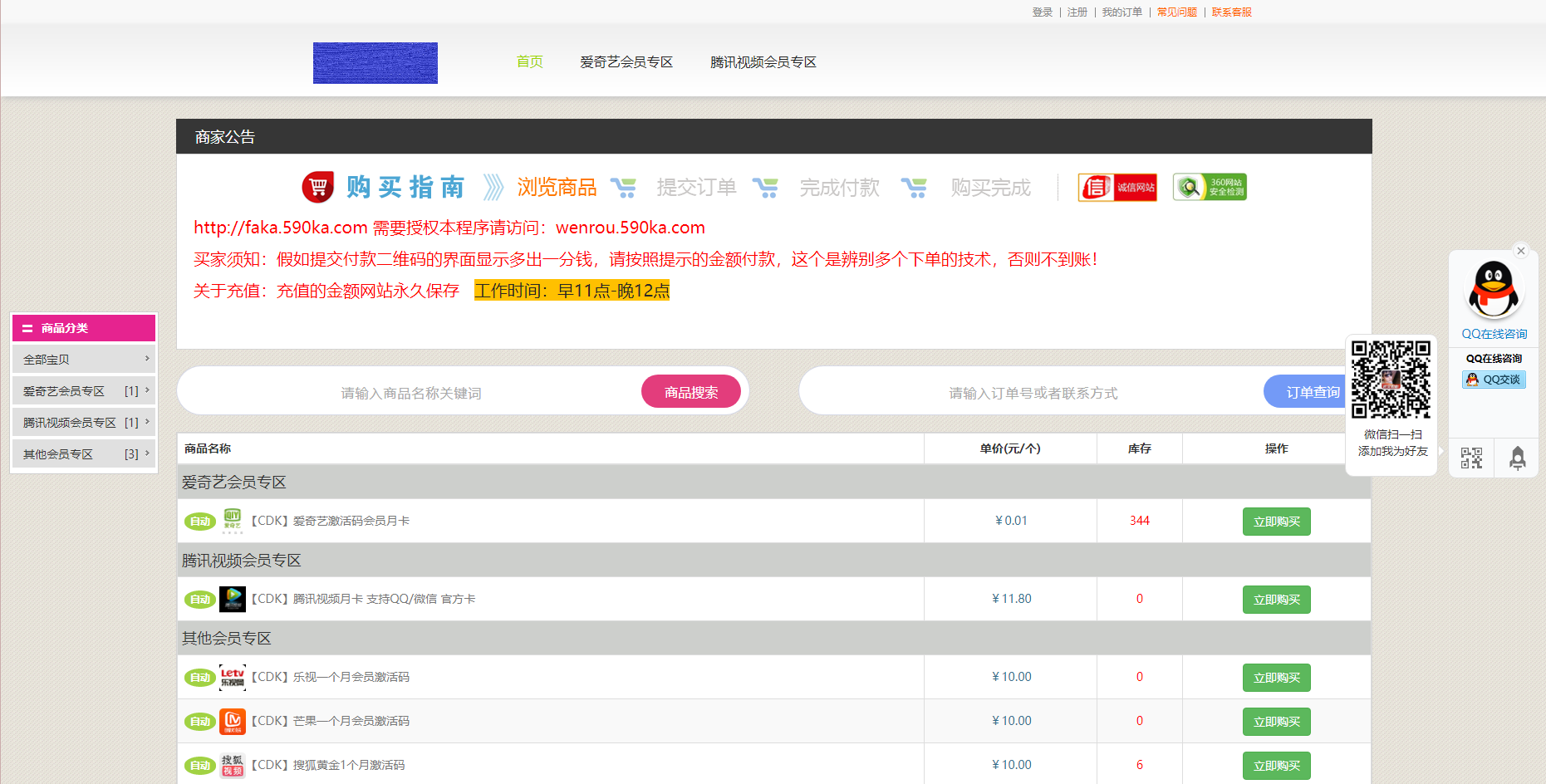Expand the 其他会员专区 sidebar category
The height and width of the screenshot is (784, 1546).
84,454
